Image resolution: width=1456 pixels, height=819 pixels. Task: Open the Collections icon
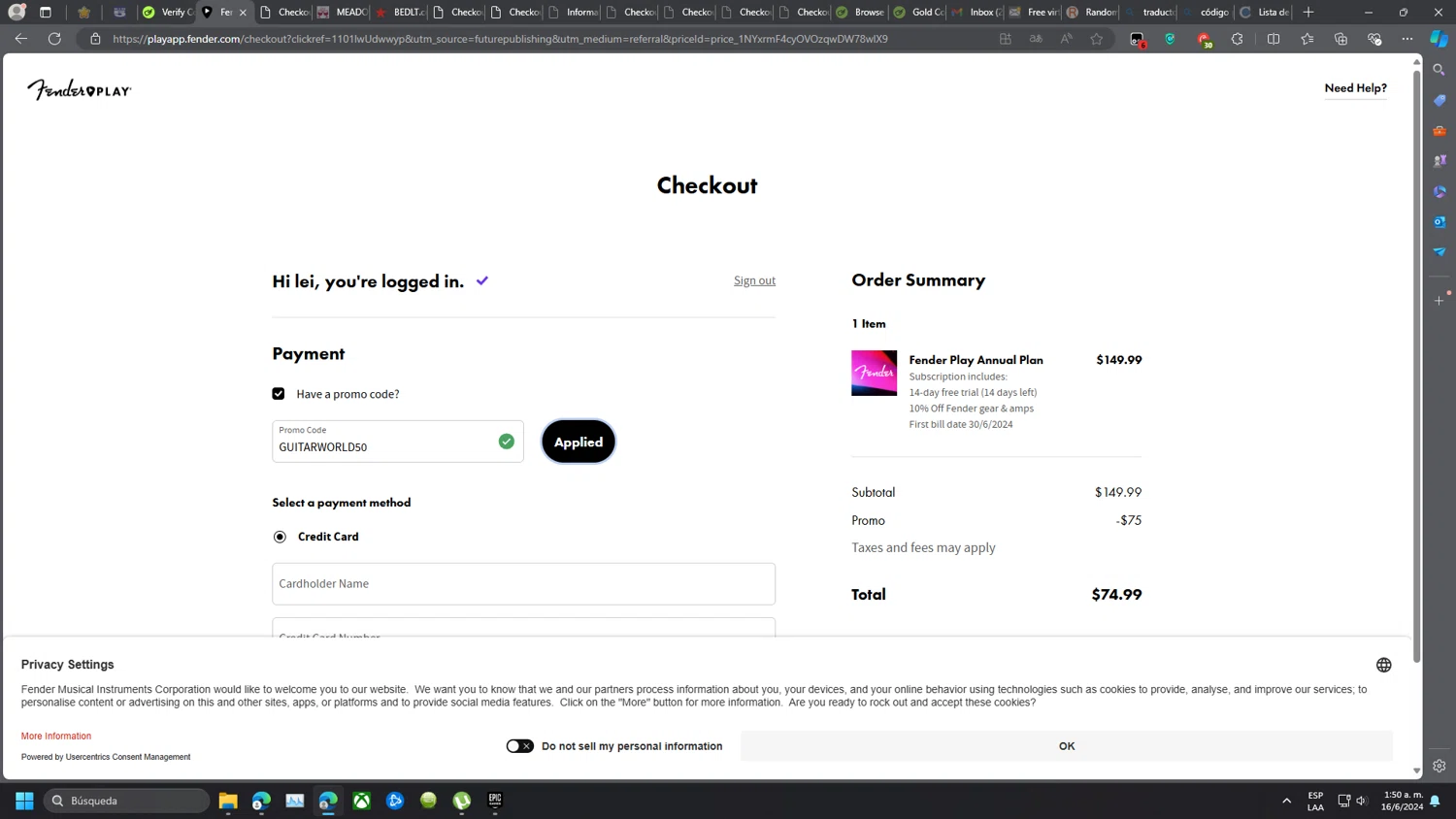[1340, 39]
